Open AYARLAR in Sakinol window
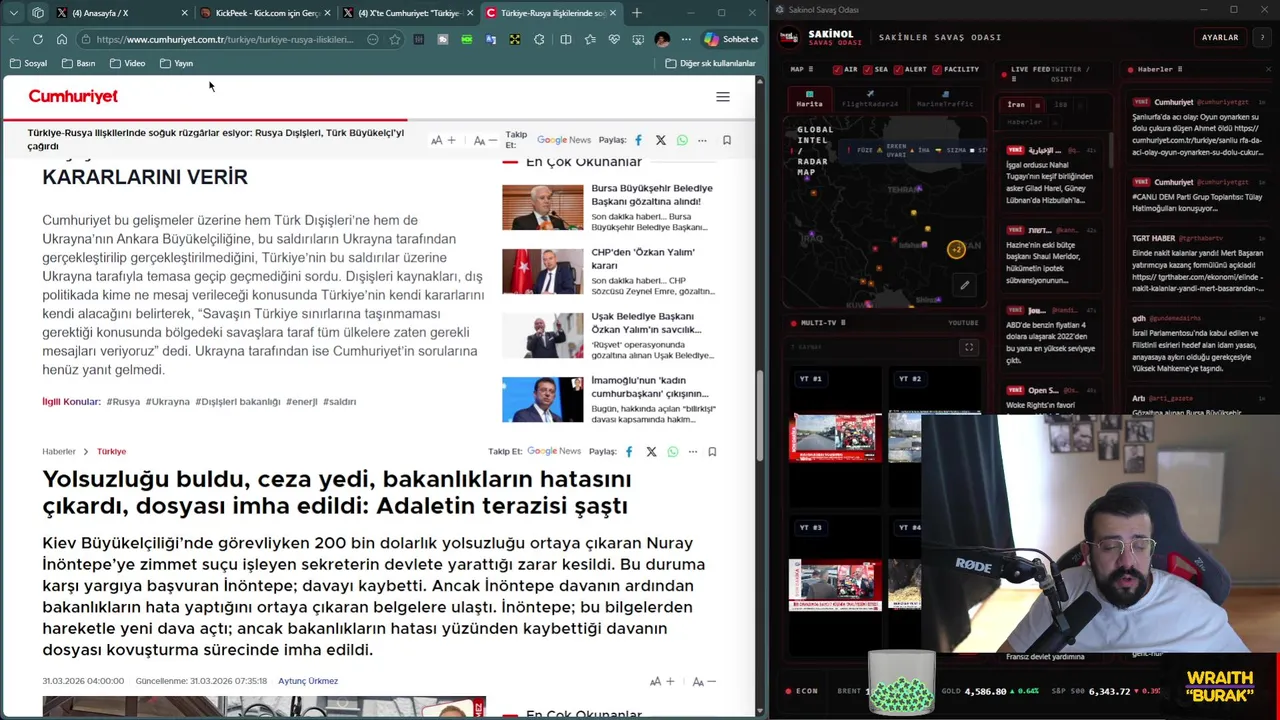 [x=1220, y=37]
